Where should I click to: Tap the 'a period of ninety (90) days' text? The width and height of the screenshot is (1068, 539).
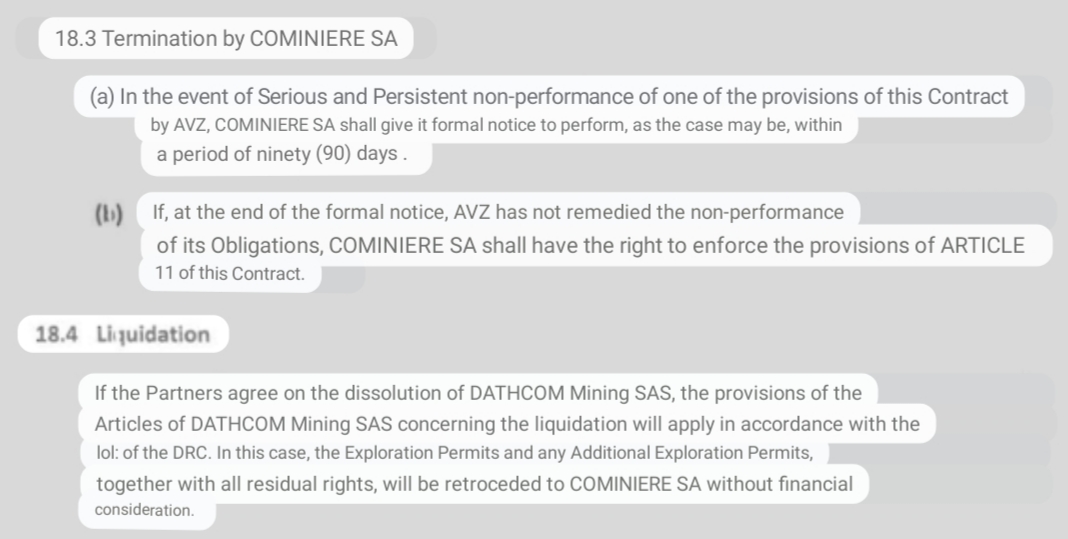pyautogui.click(x=281, y=155)
